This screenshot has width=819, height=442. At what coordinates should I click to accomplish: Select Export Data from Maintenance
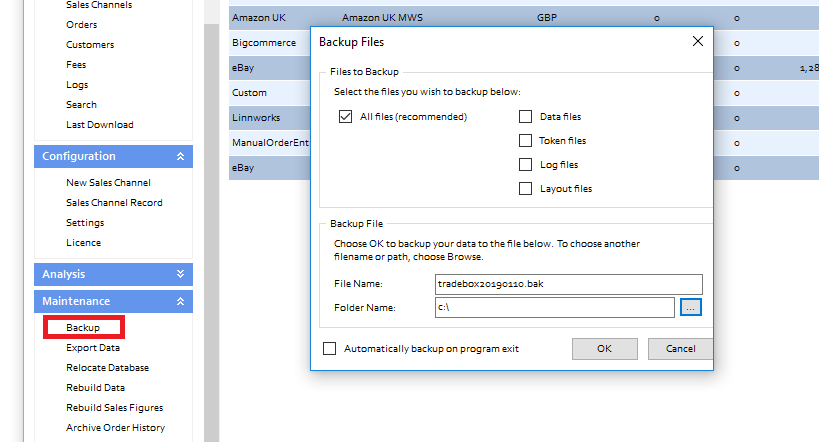93,348
